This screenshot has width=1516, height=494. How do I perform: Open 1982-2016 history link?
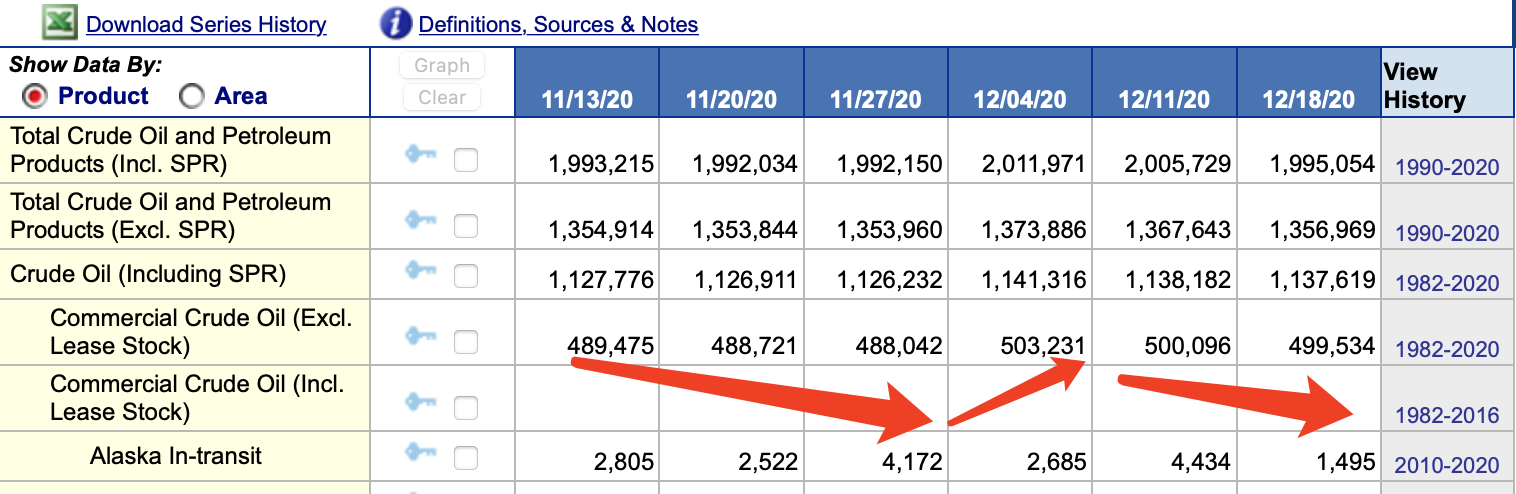1447,415
